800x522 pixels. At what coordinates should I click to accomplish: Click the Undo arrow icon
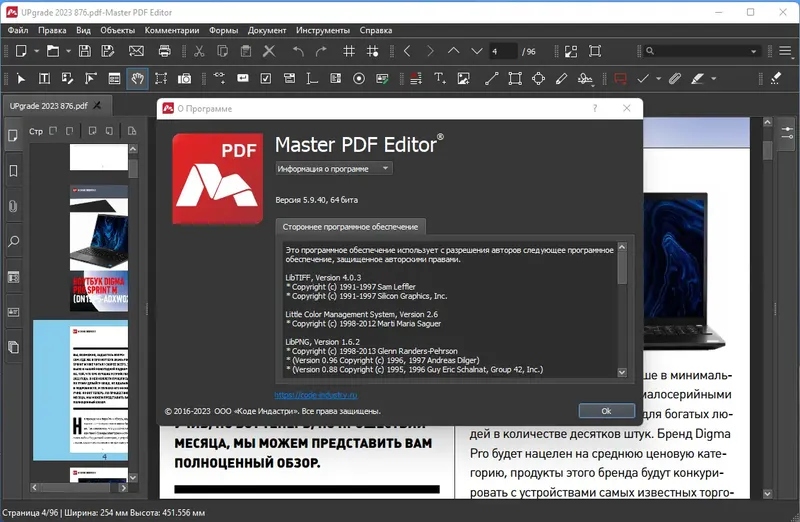point(298,51)
